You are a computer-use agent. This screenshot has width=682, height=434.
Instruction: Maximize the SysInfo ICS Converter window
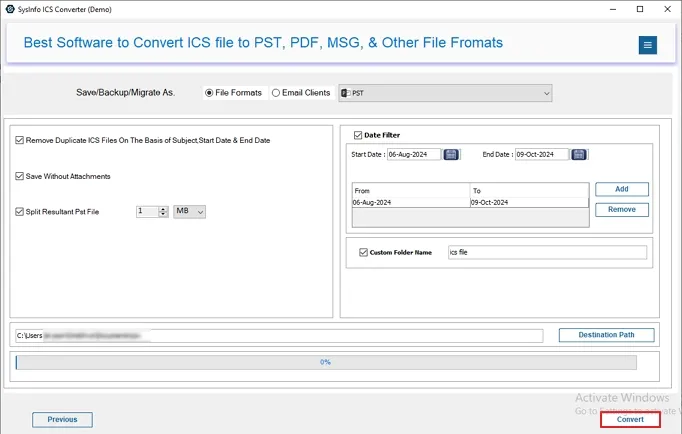coord(640,9)
